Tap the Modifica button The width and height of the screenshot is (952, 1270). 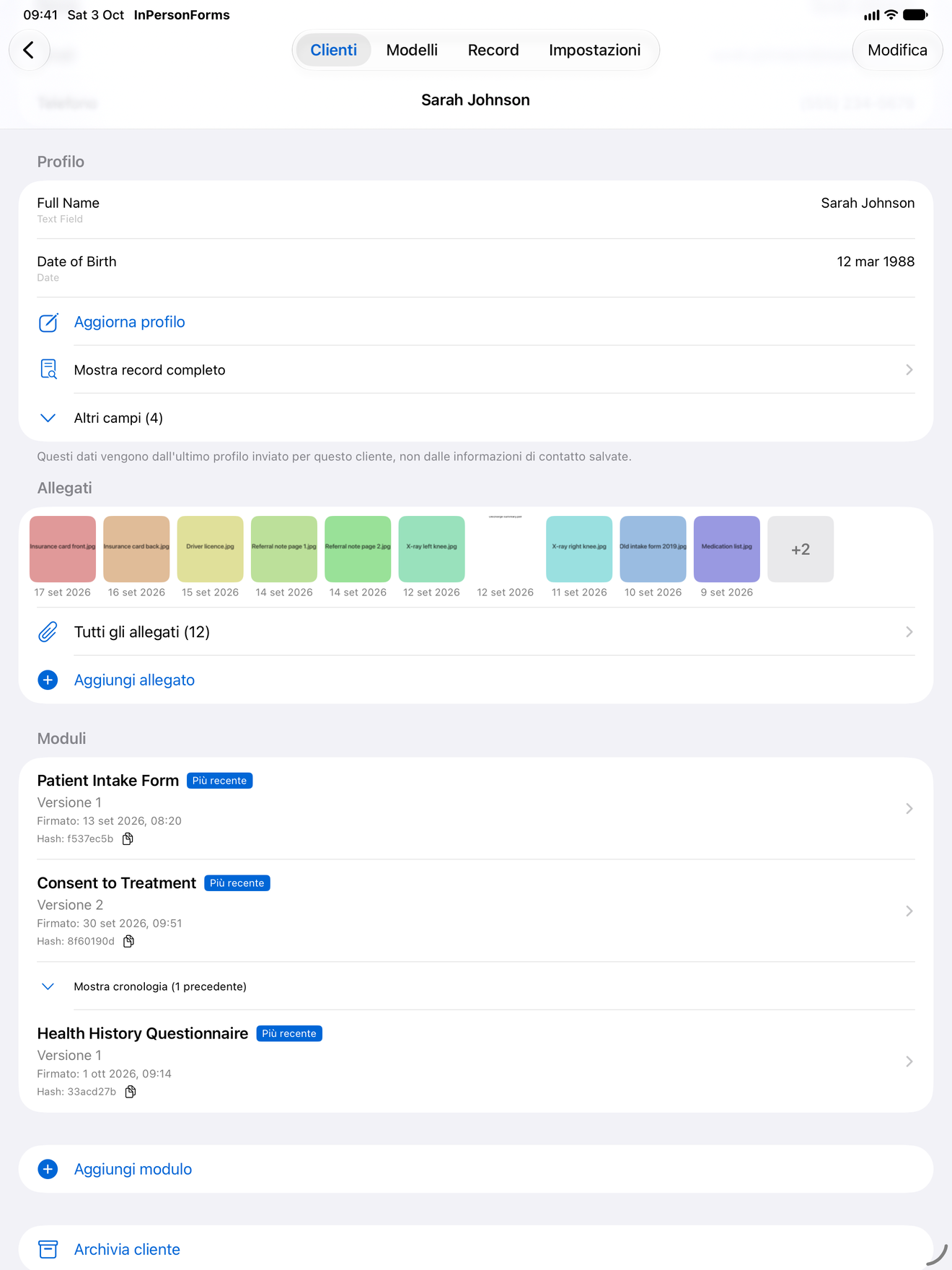click(x=897, y=50)
